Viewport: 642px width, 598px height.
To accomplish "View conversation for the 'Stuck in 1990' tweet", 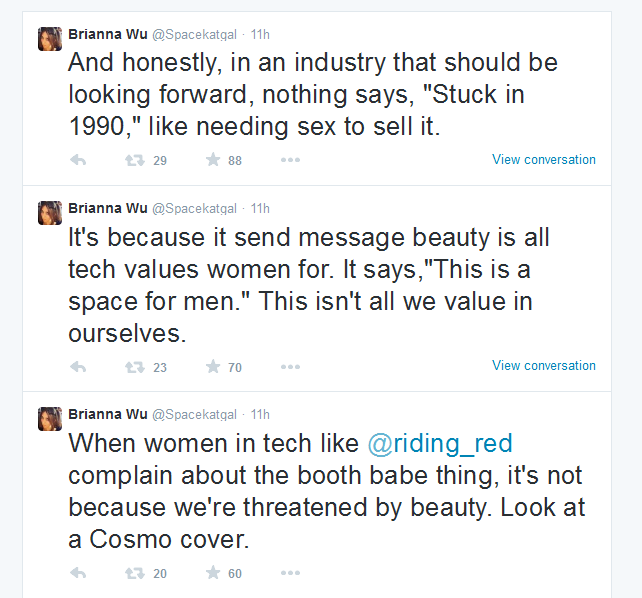I will pyautogui.click(x=544, y=160).
